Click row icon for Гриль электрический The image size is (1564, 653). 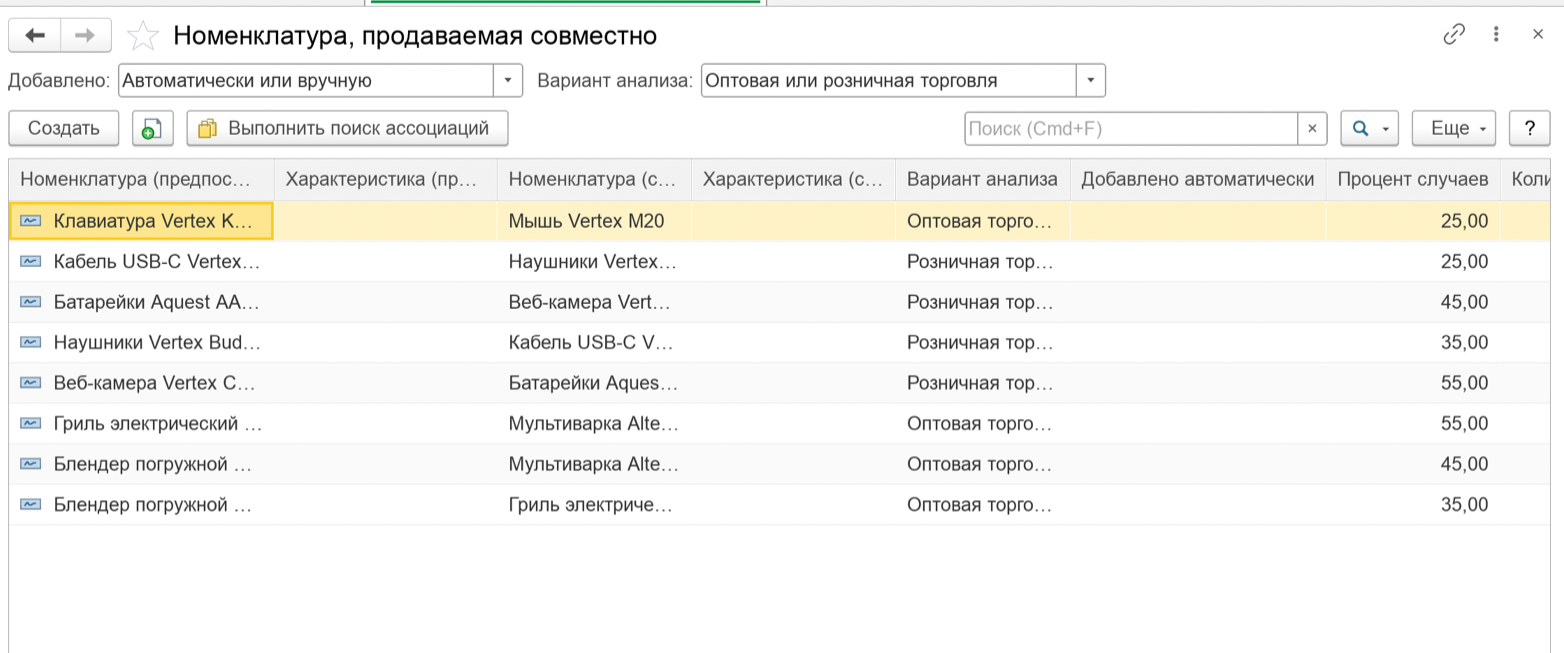pos(31,424)
